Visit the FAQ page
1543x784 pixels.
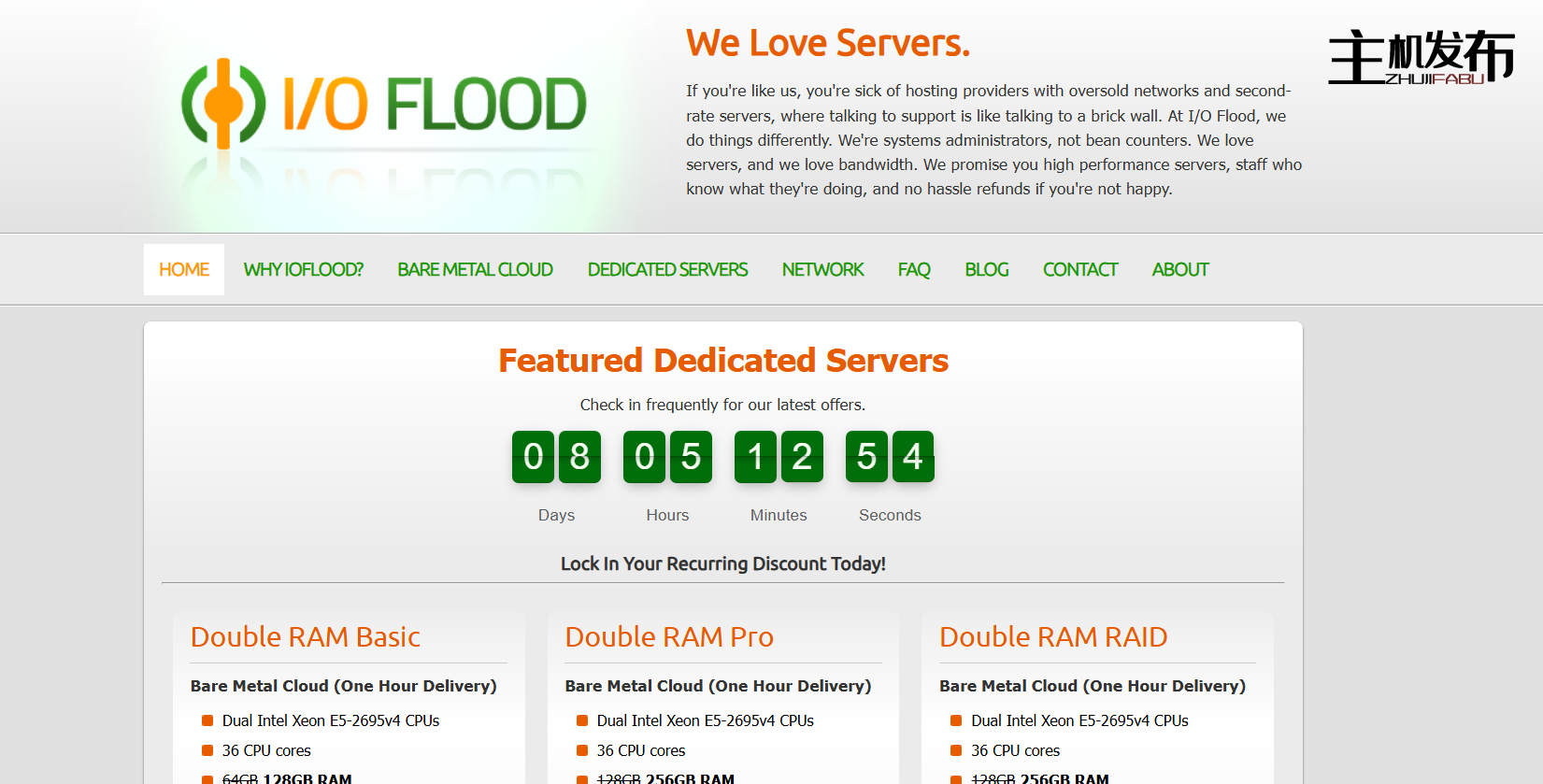coord(914,270)
